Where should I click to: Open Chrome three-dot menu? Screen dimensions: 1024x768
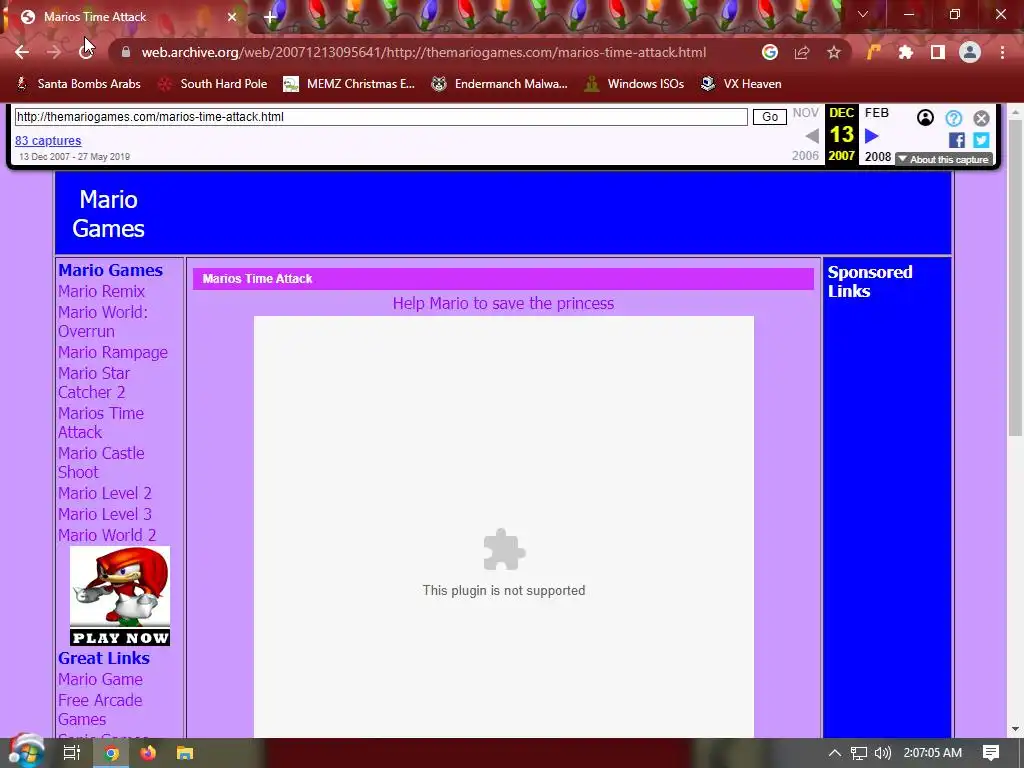tap(1002, 52)
